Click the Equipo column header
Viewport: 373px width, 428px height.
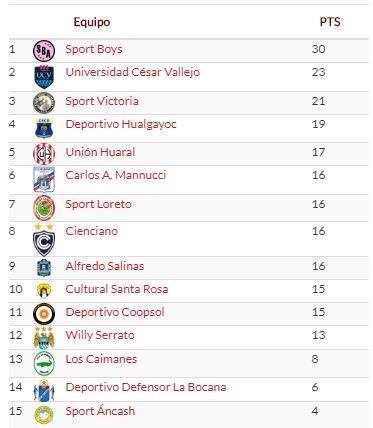[92, 22]
